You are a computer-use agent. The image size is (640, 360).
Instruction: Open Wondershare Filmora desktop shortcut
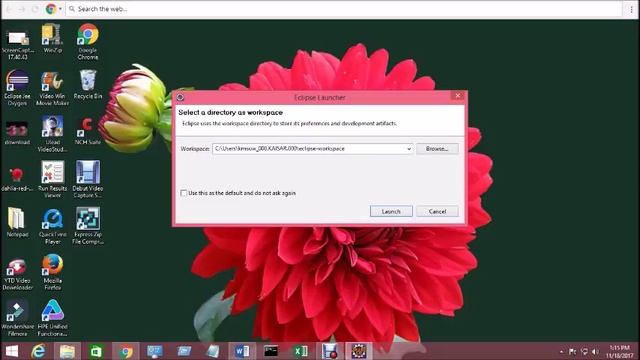pyautogui.click(x=17, y=318)
